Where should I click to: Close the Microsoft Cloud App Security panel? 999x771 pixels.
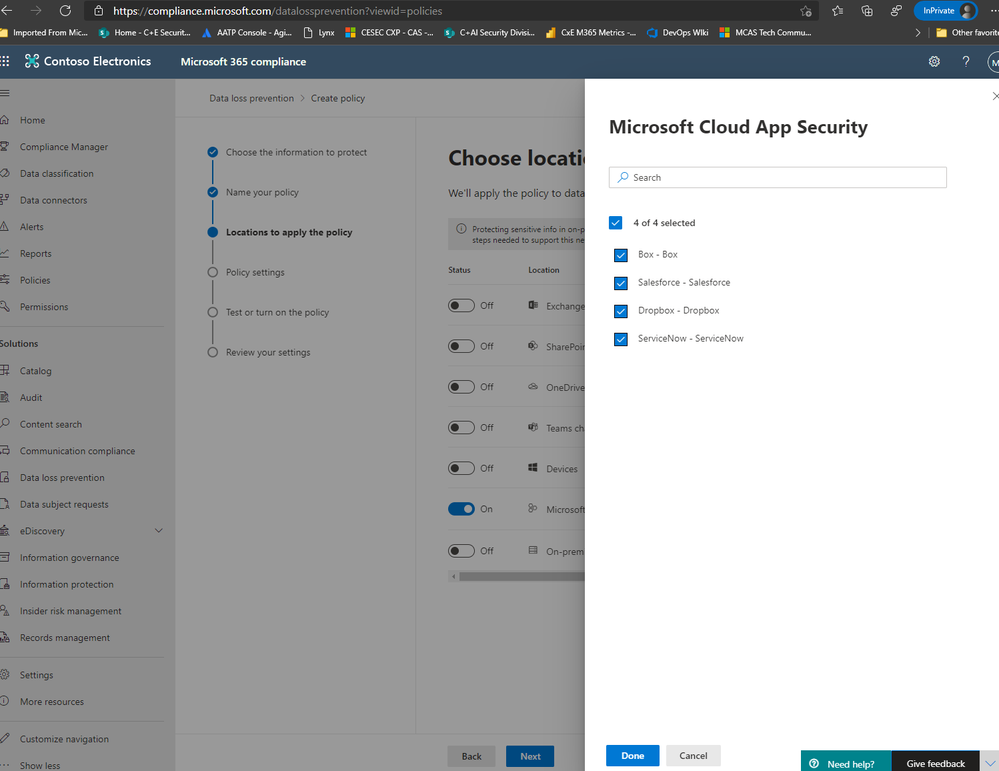(x=995, y=96)
